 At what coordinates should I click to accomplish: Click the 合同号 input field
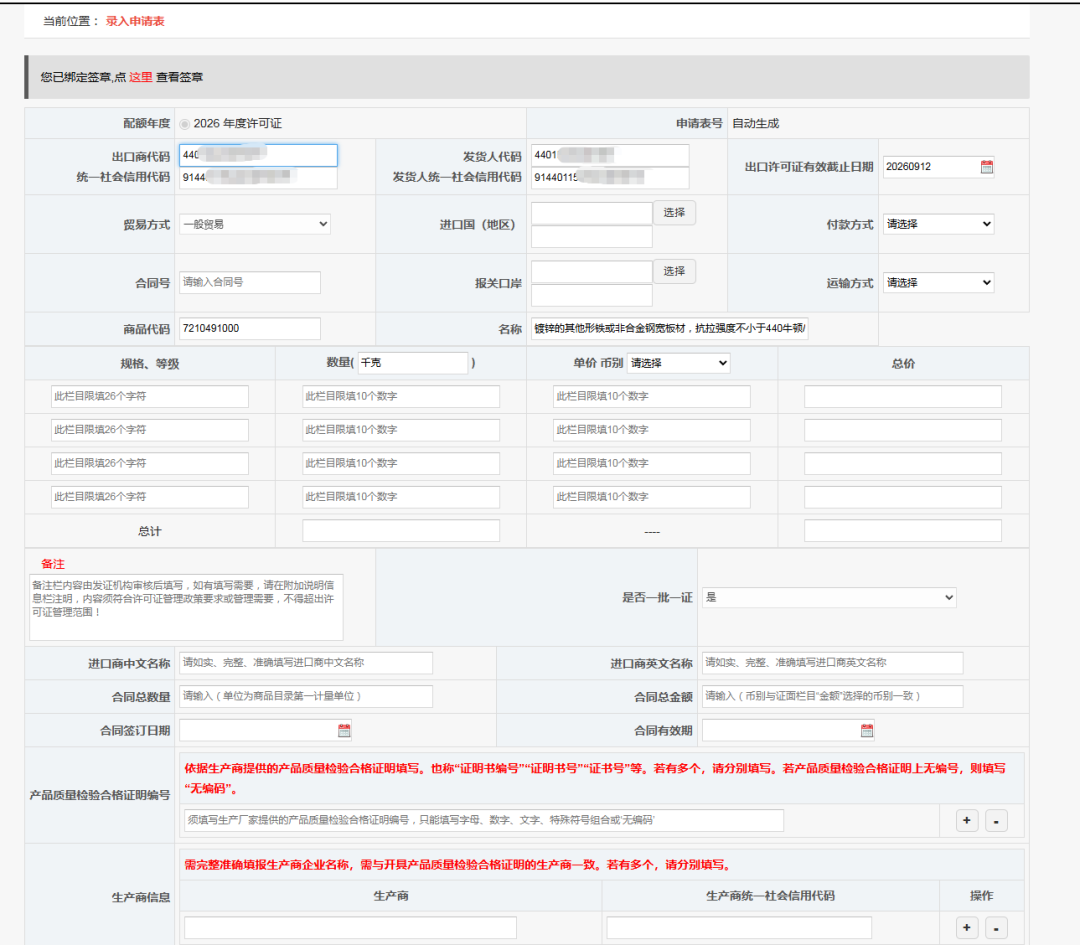tap(250, 283)
